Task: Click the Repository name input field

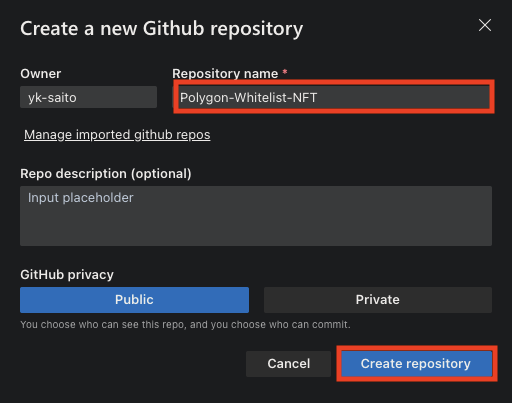Action: coord(334,97)
